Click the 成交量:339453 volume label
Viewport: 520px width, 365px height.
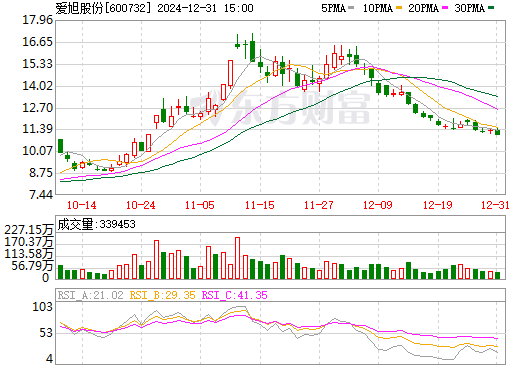click(x=97, y=224)
